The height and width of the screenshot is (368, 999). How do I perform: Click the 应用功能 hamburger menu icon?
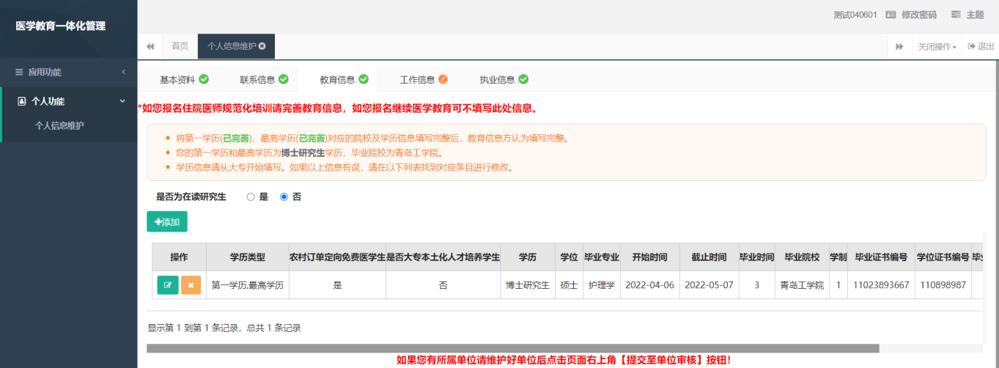(20, 73)
